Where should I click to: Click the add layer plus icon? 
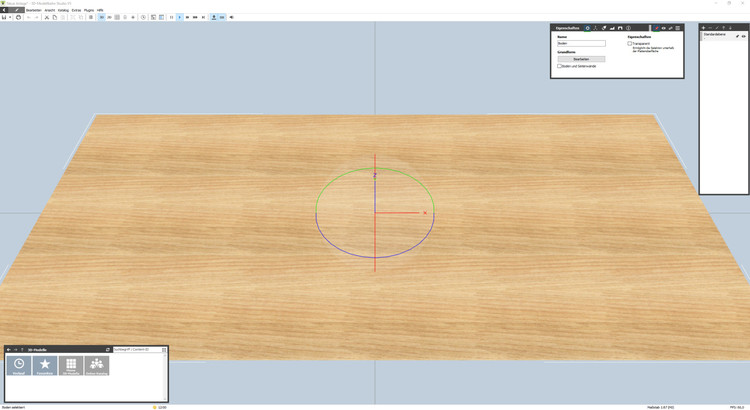[x=704, y=28]
